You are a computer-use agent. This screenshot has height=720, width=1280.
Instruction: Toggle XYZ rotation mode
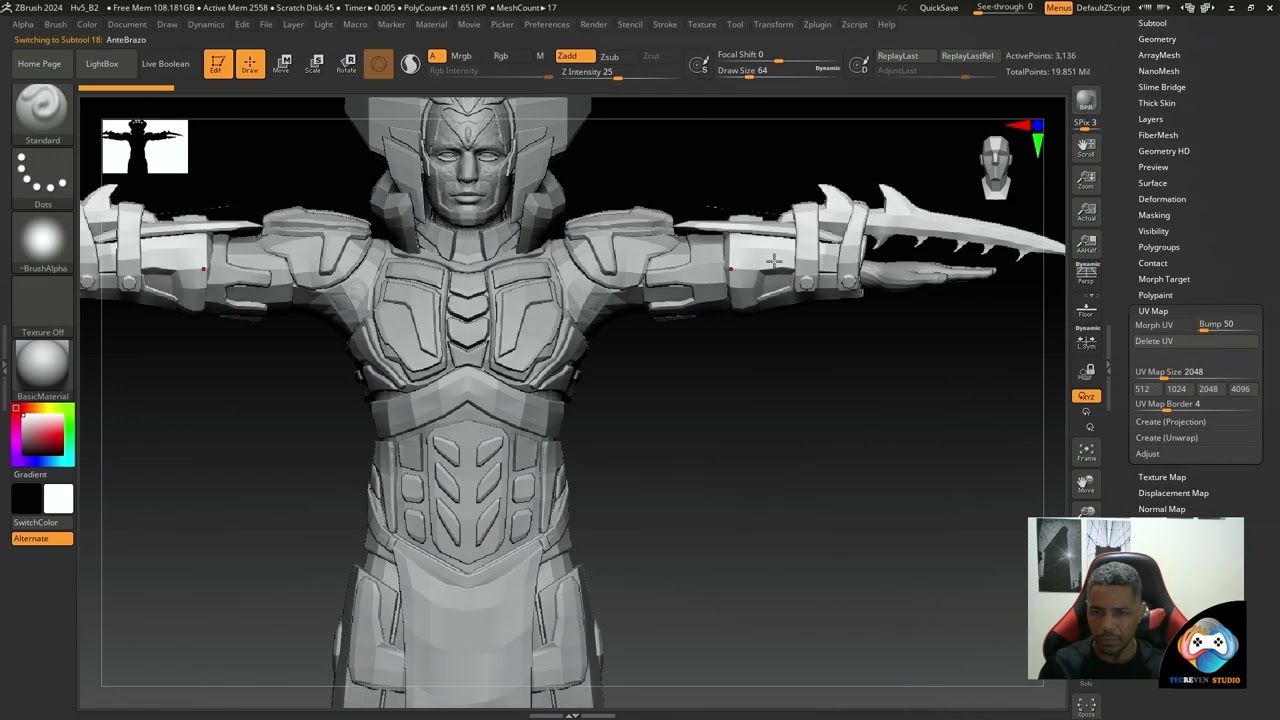pos(1086,396)
